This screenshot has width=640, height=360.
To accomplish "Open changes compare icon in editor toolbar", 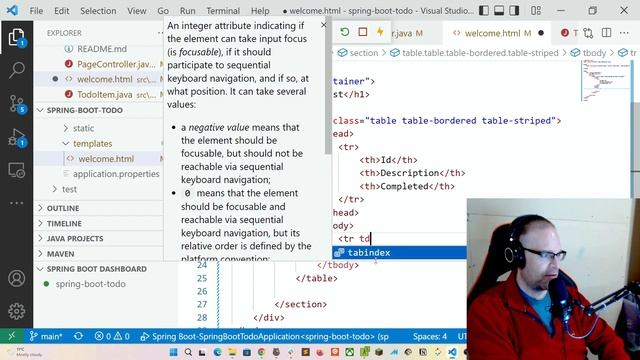I will point(588,33).
